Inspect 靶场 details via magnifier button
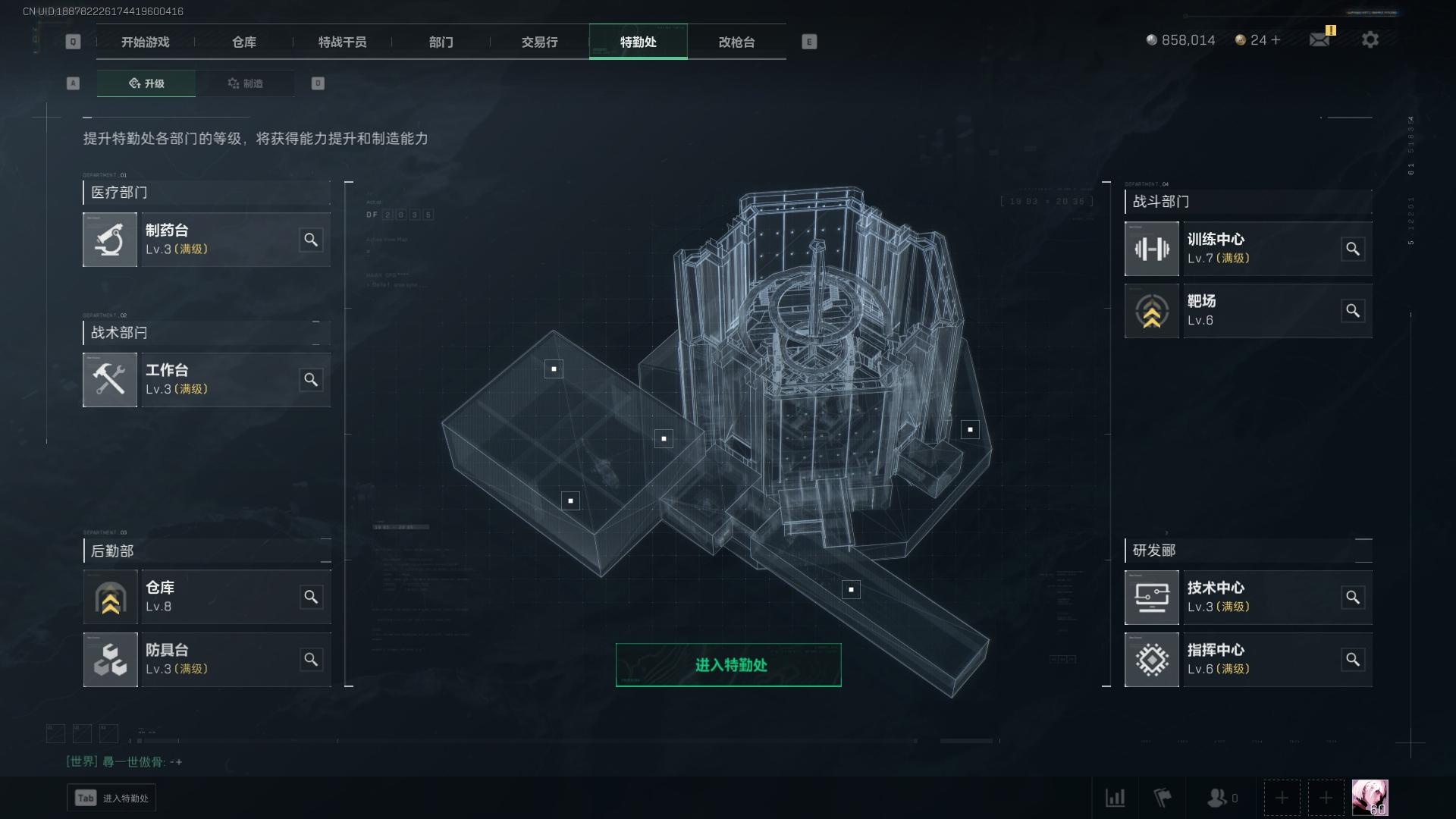1456x819 pixels. pyautogui.click(x=1353, y=311)
